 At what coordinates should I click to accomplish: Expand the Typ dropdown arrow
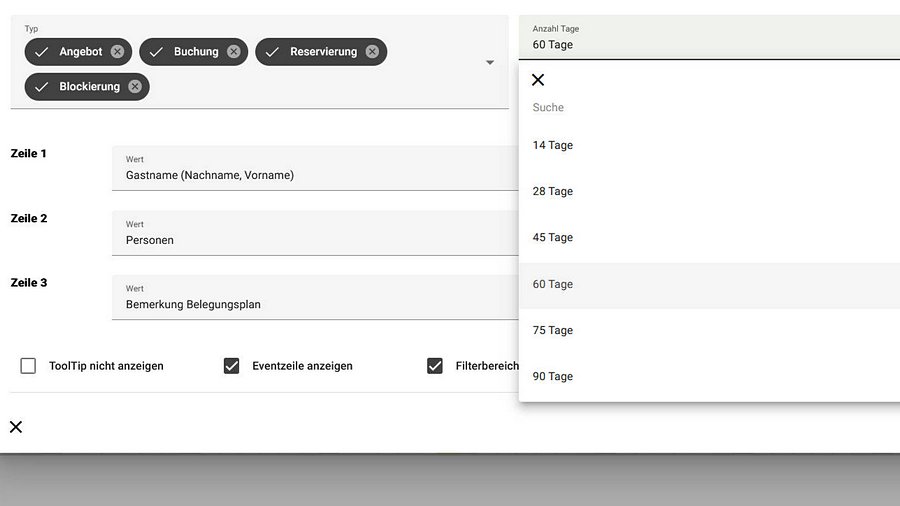[x=490, y=62]
